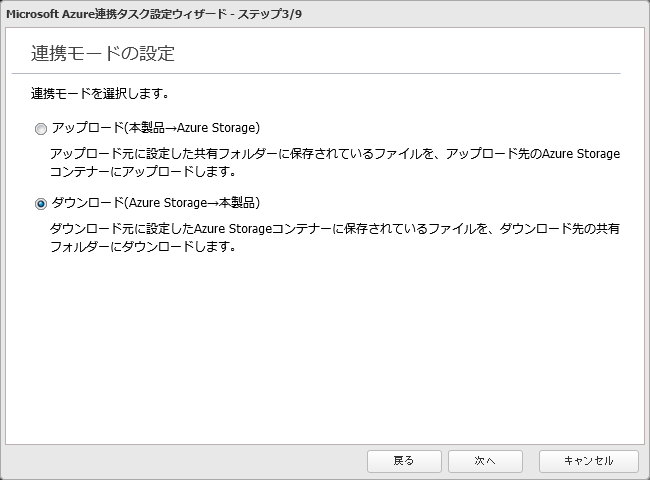Click the 連携モードの設定 heading
Image resolution: width=650 pixels, height=480 pixels.
103,53
